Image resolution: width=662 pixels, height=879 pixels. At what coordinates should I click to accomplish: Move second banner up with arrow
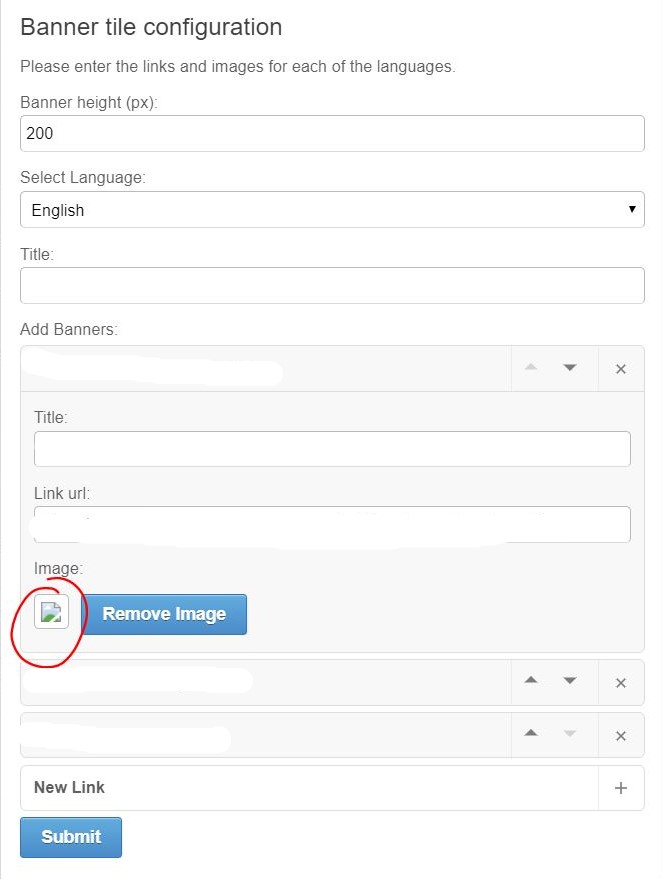531,681
